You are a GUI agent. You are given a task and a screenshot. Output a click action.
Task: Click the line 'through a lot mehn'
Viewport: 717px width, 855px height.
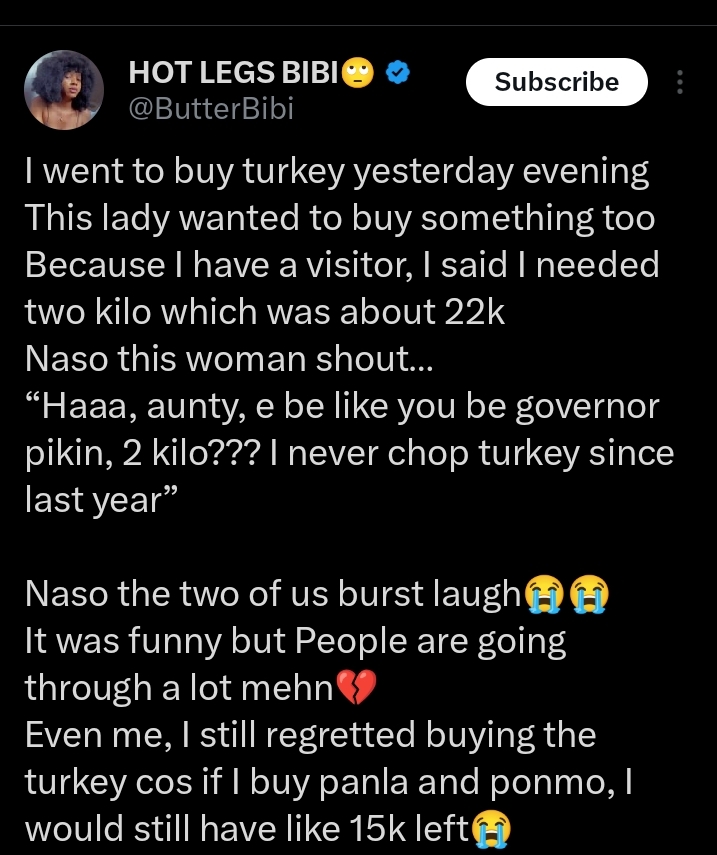point(179,687)
